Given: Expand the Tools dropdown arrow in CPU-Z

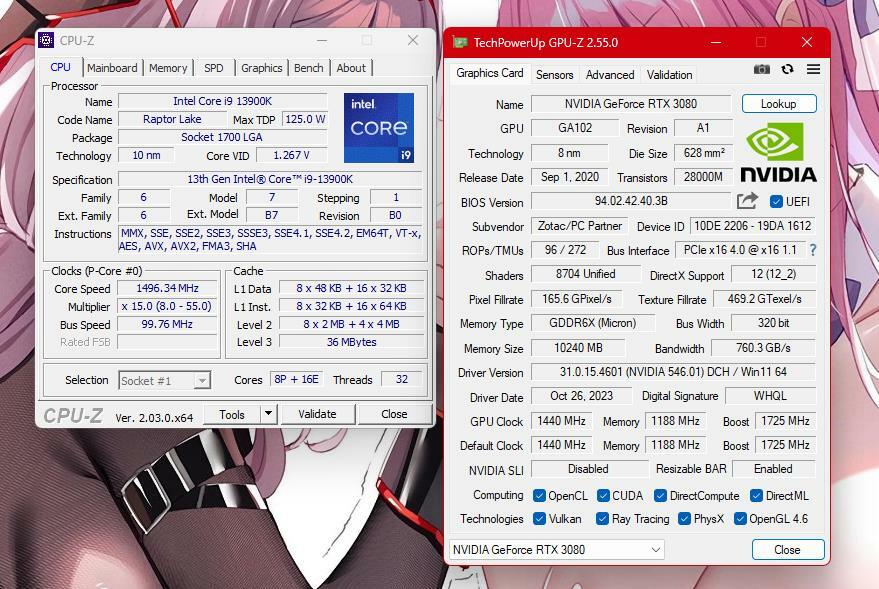Looking at the screenshot, I should click(268, 414).
